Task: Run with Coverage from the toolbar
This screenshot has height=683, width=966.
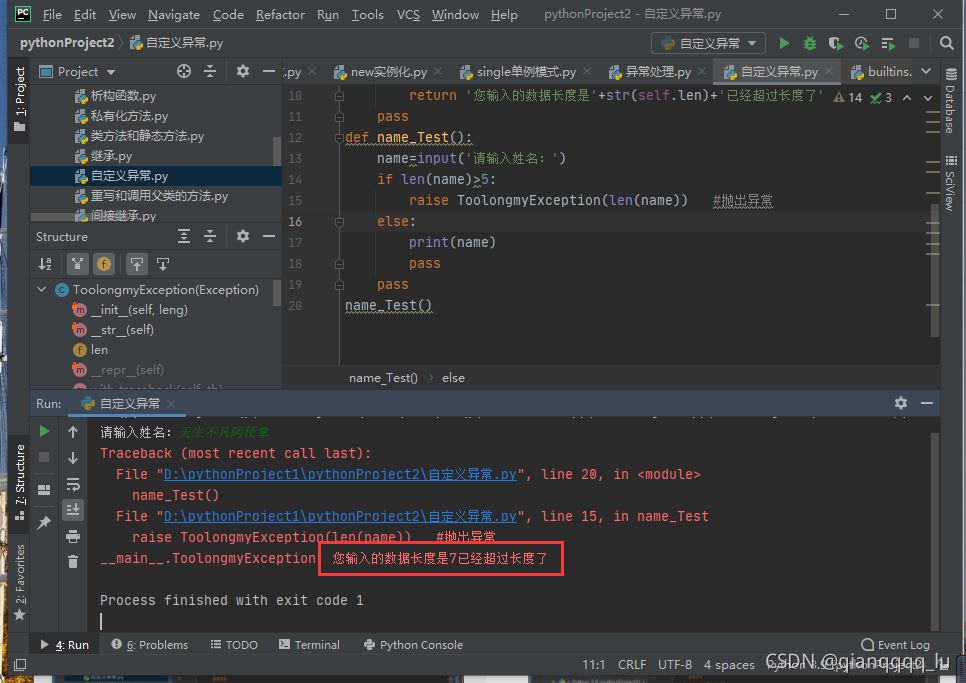Action: point(836,43)
